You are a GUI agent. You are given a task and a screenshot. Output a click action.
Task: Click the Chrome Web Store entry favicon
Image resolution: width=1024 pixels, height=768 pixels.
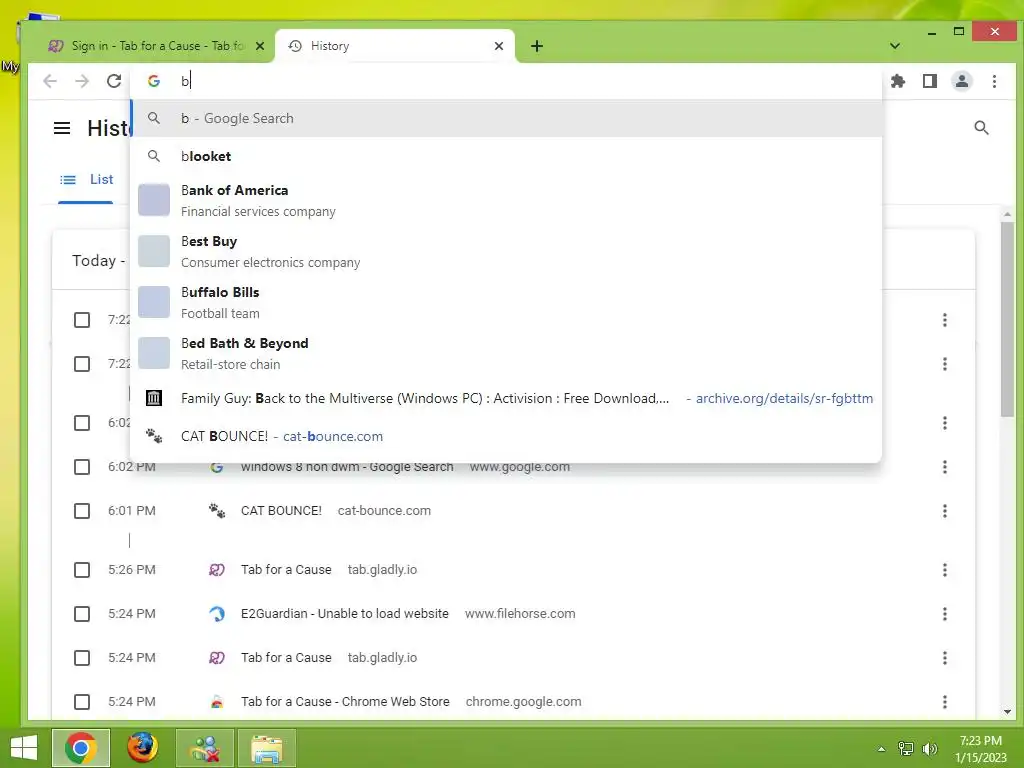217,702
